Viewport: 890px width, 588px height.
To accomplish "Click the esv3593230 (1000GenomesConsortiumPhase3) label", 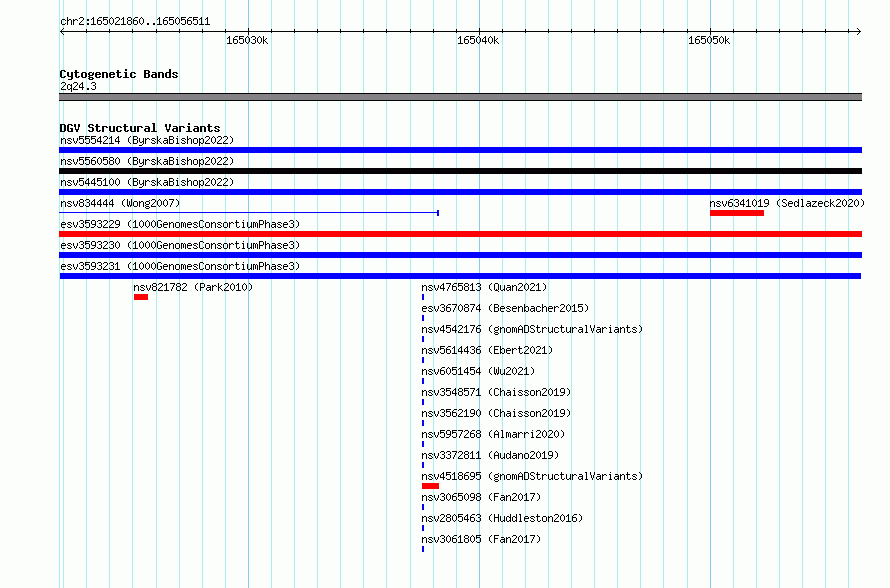I will (180, 245).
